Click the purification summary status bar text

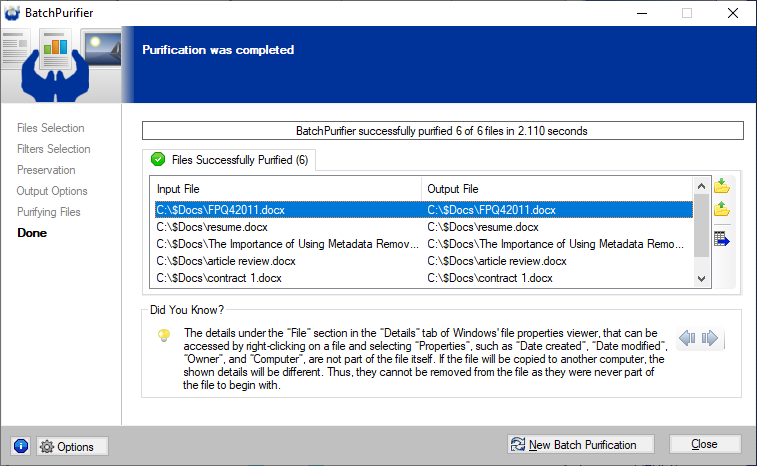442,131
